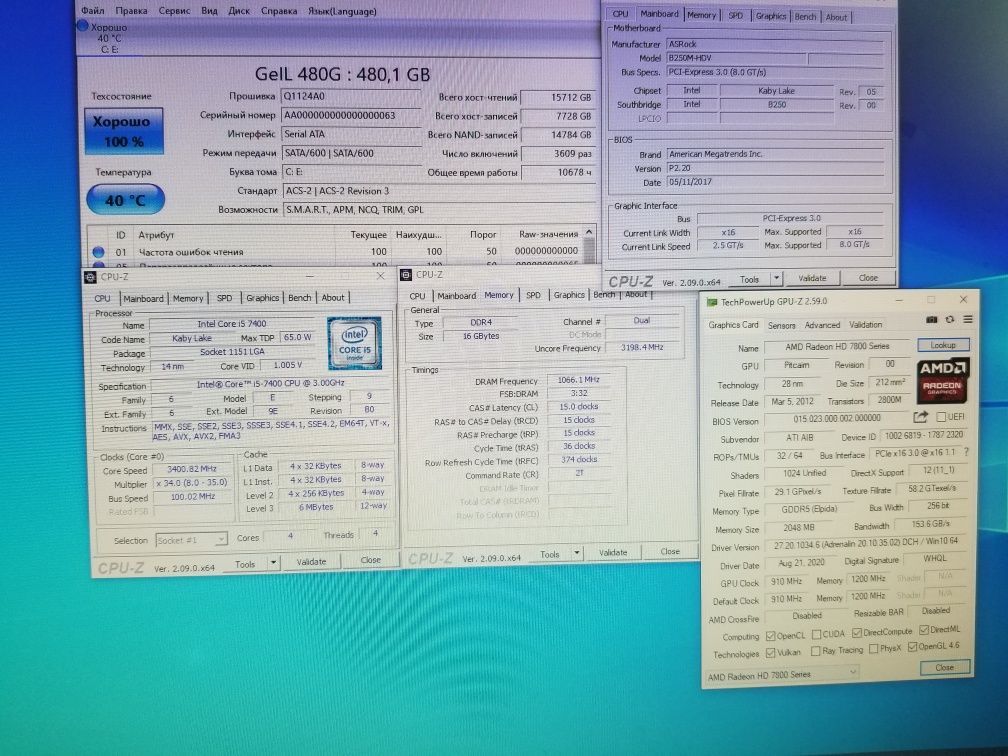The width and height of the screenshot is (1008, 756).
Task: Toggle the UEFI checkbox in GPU-Z
Action: 941,417
